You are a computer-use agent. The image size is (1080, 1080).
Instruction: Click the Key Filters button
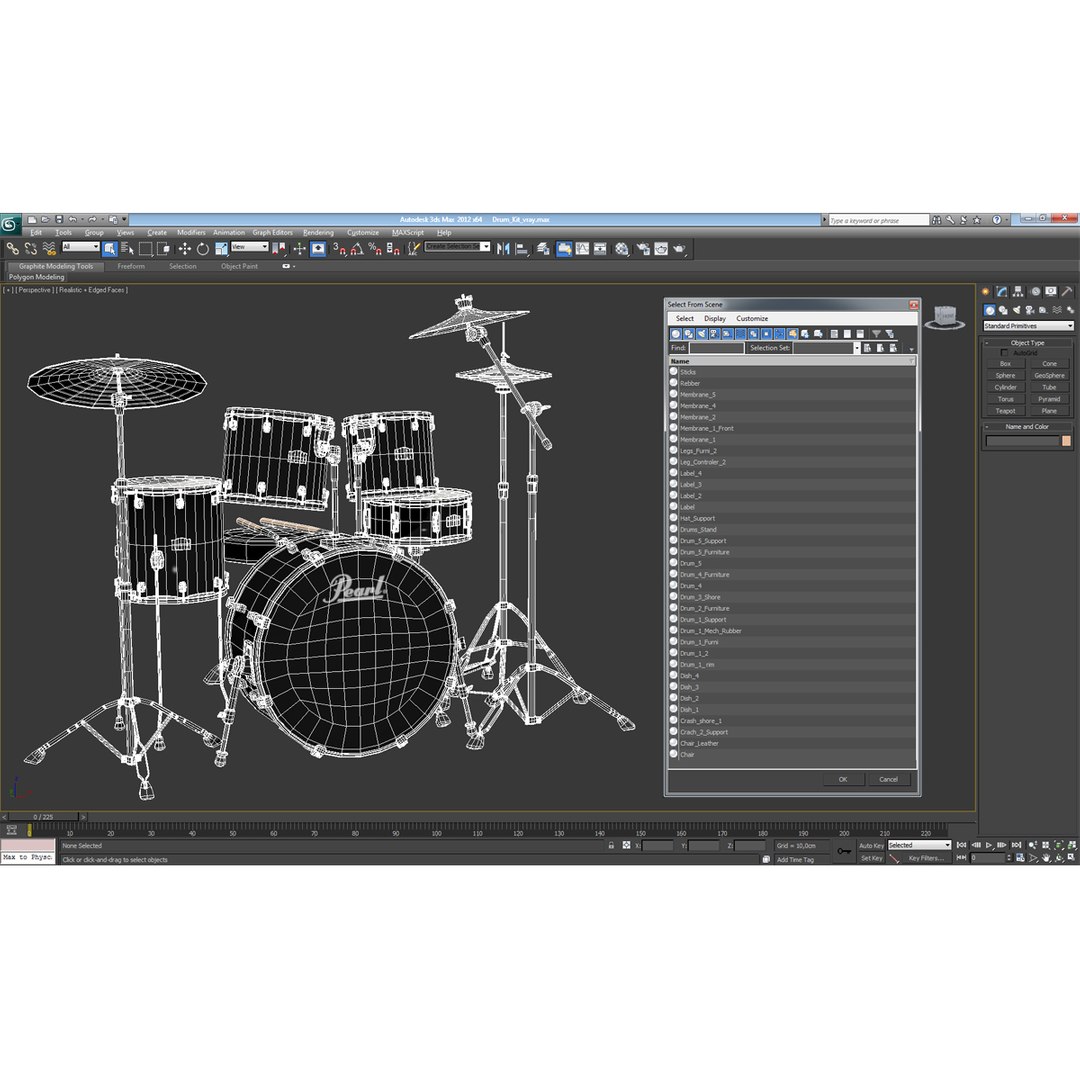coord(925,858)
